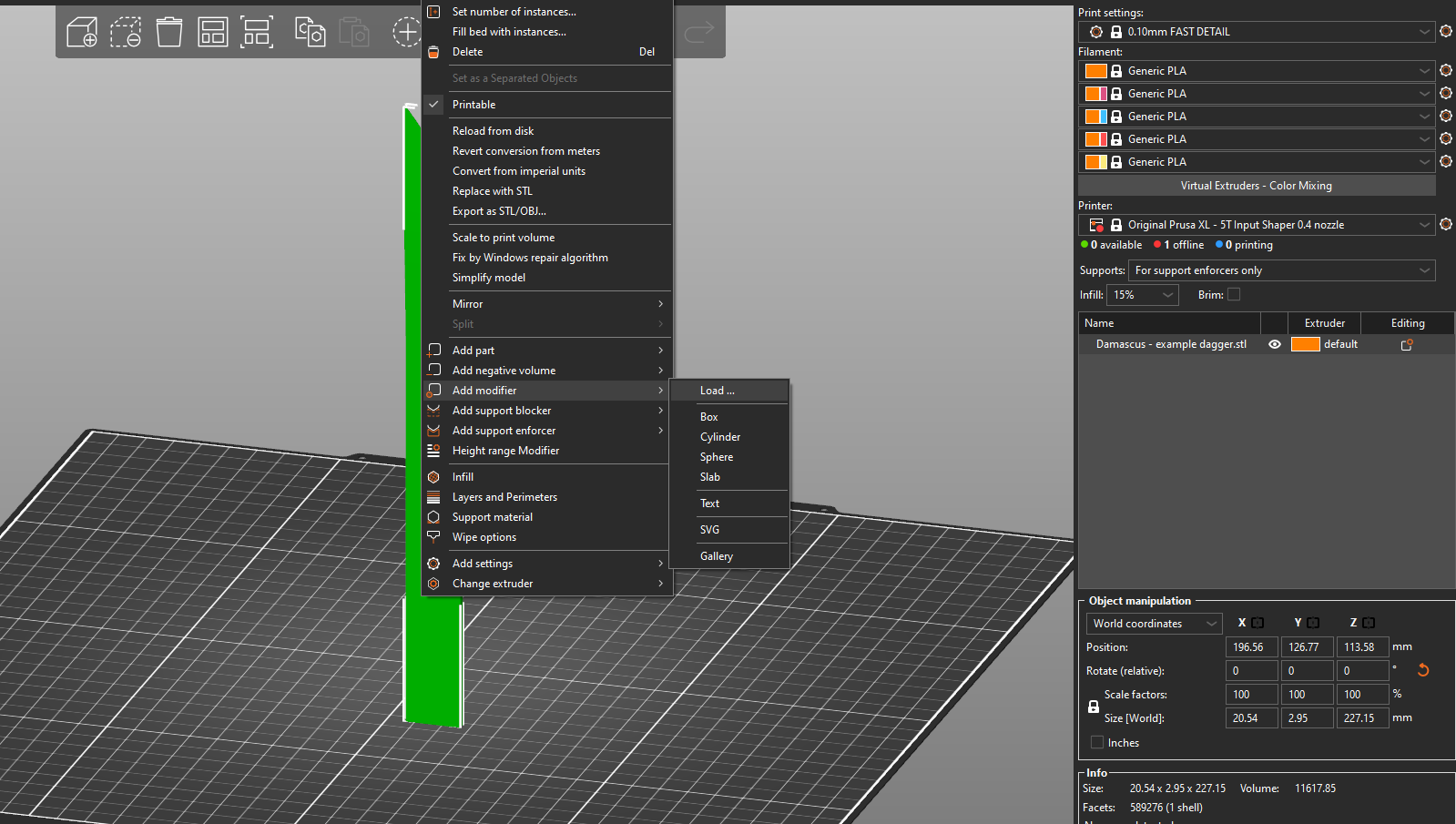This screenshot has height=824, width=1456.
Task: Click the Position X field showing 196.56
Action: point(1252,647)
